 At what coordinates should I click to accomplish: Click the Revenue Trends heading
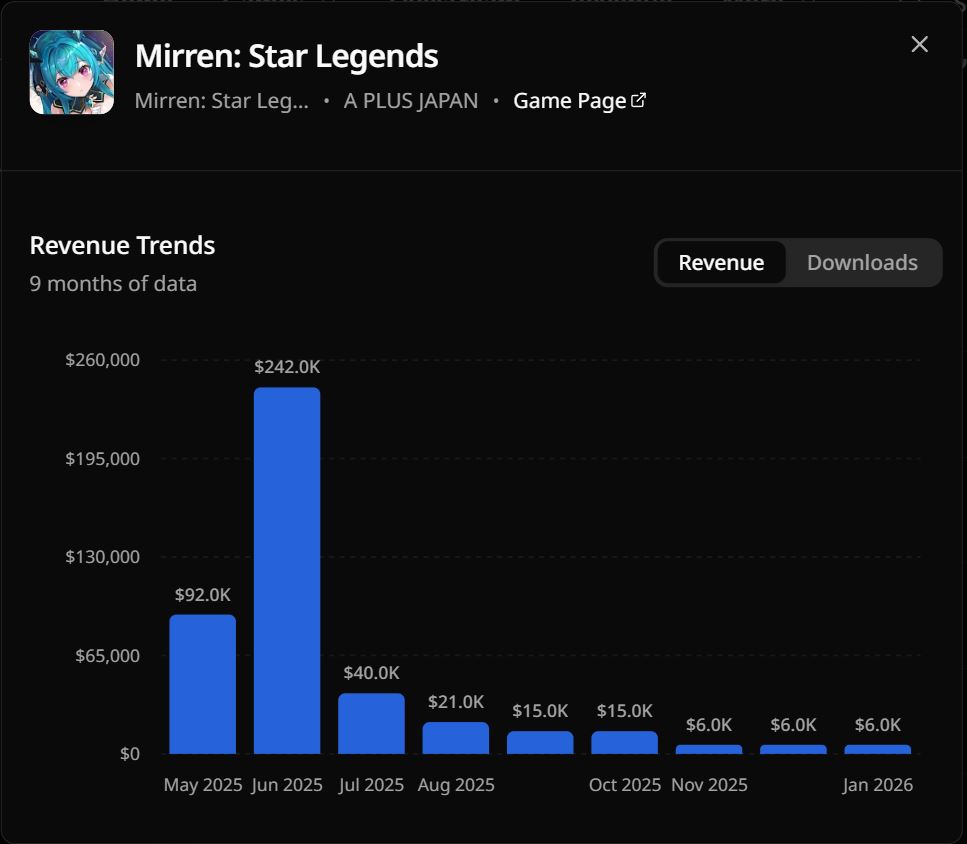point(122,245)
